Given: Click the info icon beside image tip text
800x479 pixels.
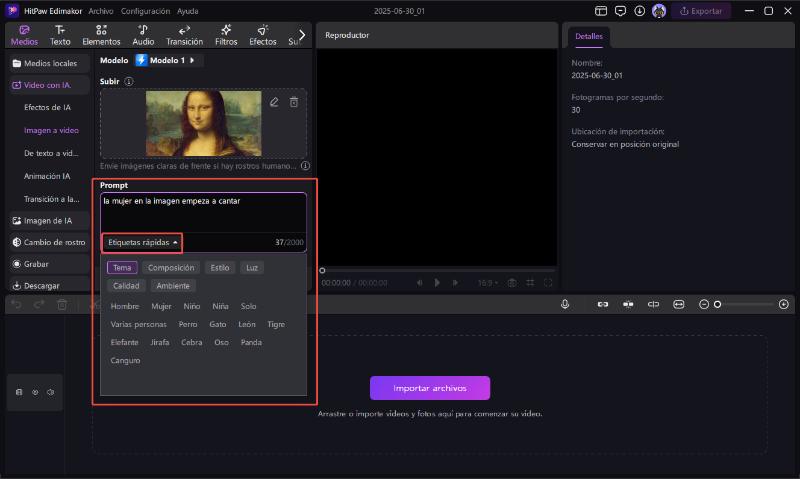Looking at the screenshot, I should pos(305,166).
